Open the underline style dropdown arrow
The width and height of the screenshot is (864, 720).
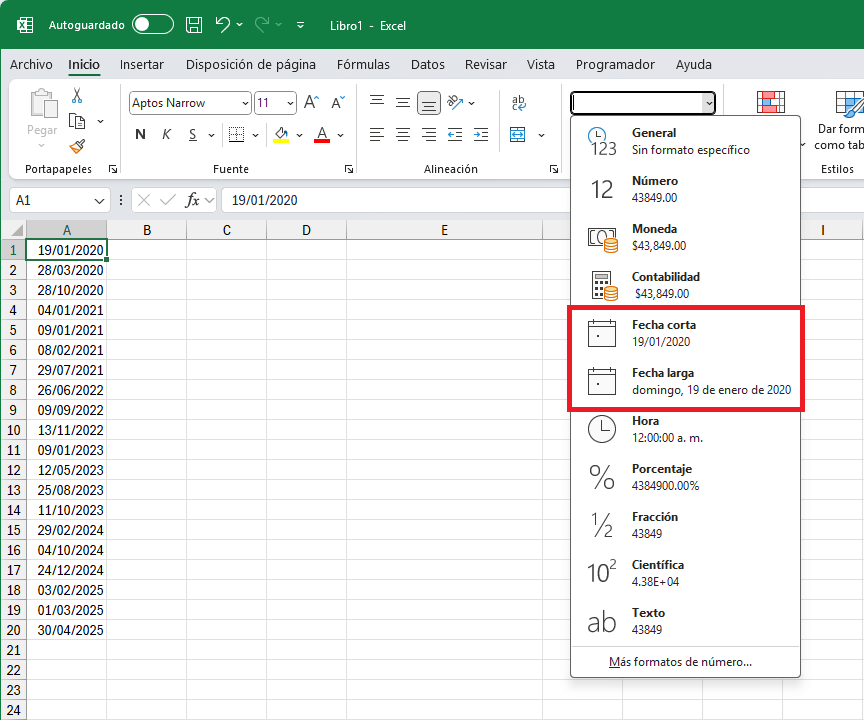(x=211, y=135)
